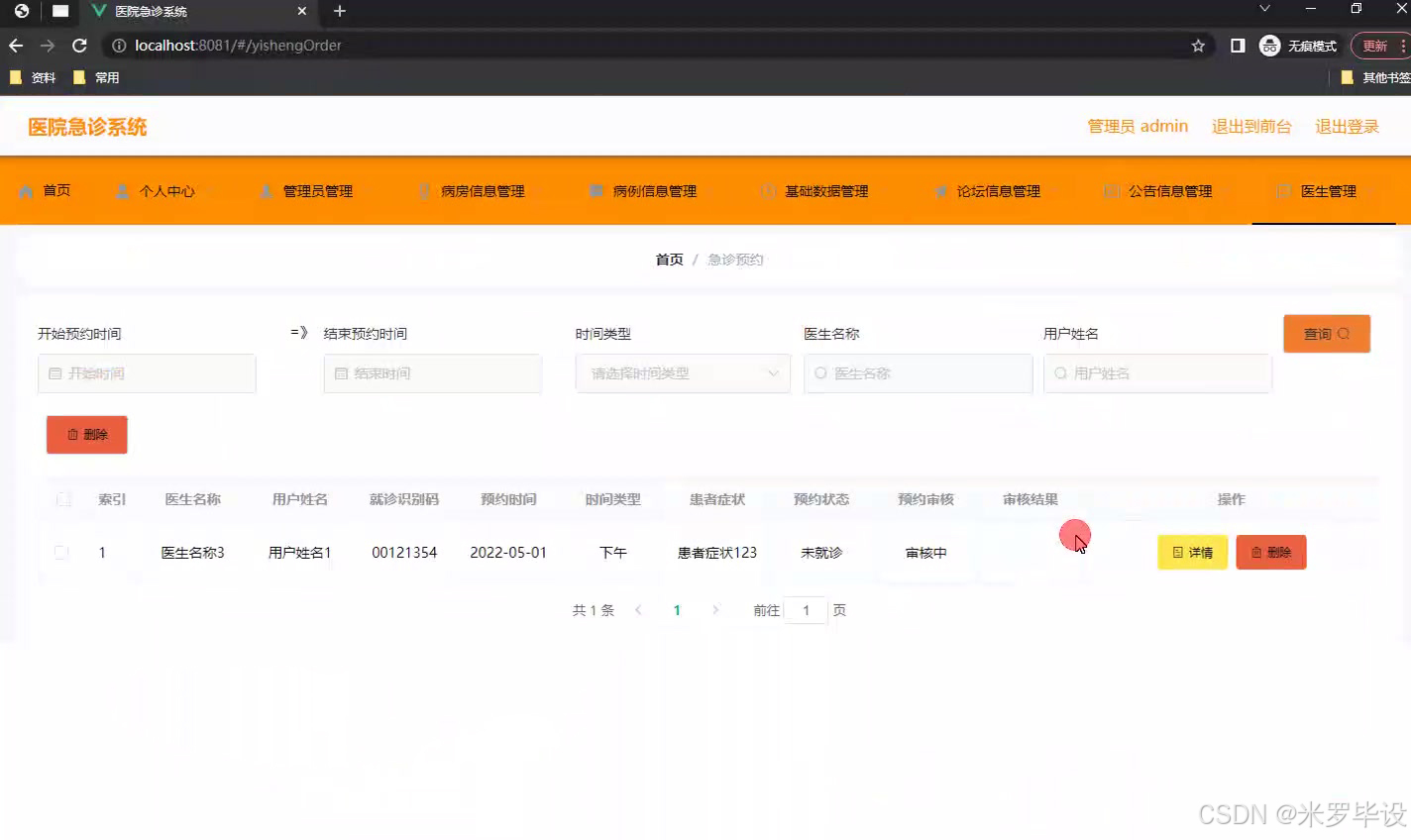Click the page jump input beside 前往
This screenshot has width=1411, height=840.
click(x=806, y=610)
